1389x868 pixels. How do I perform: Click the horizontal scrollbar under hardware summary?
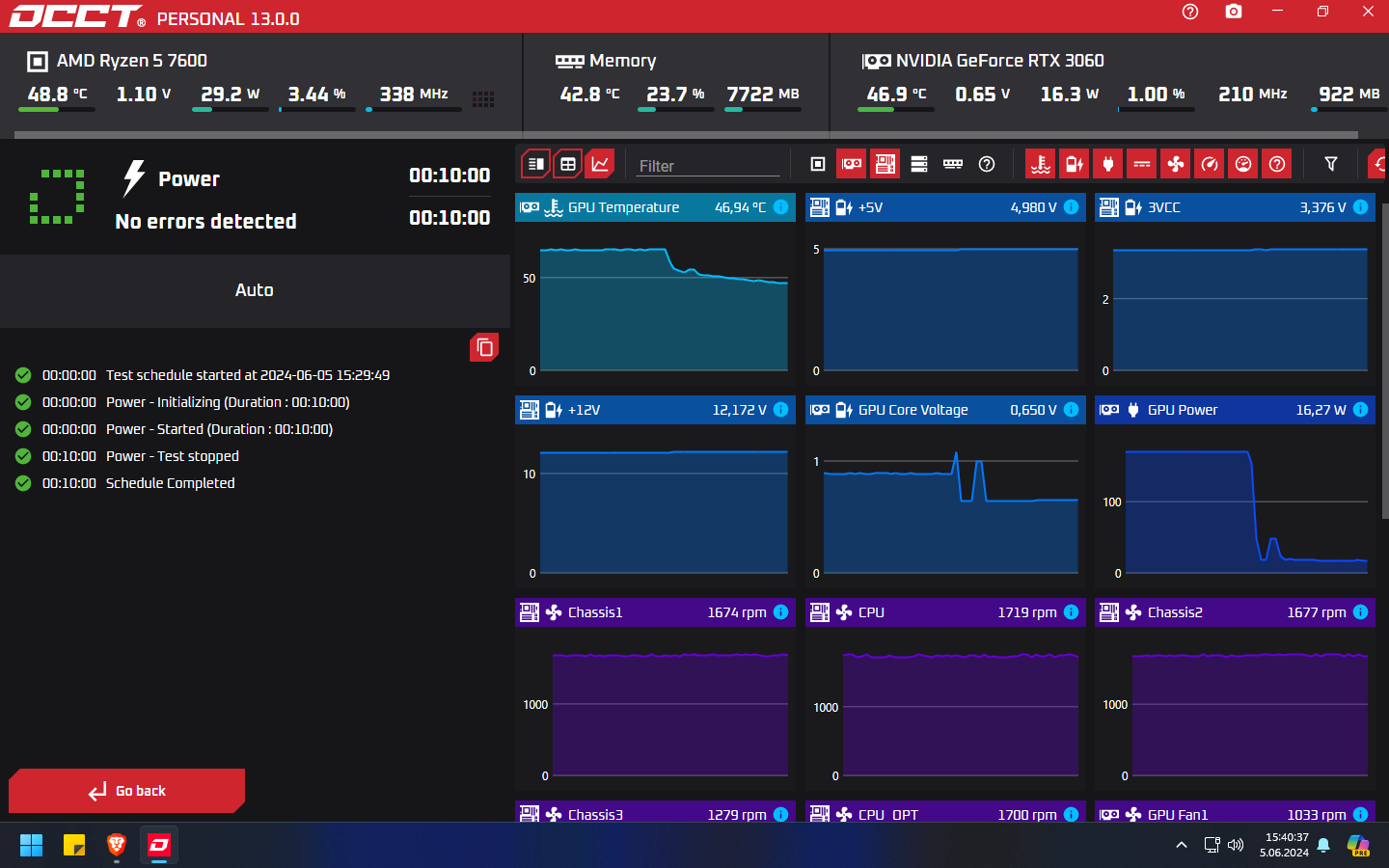(x=687, y=135)
